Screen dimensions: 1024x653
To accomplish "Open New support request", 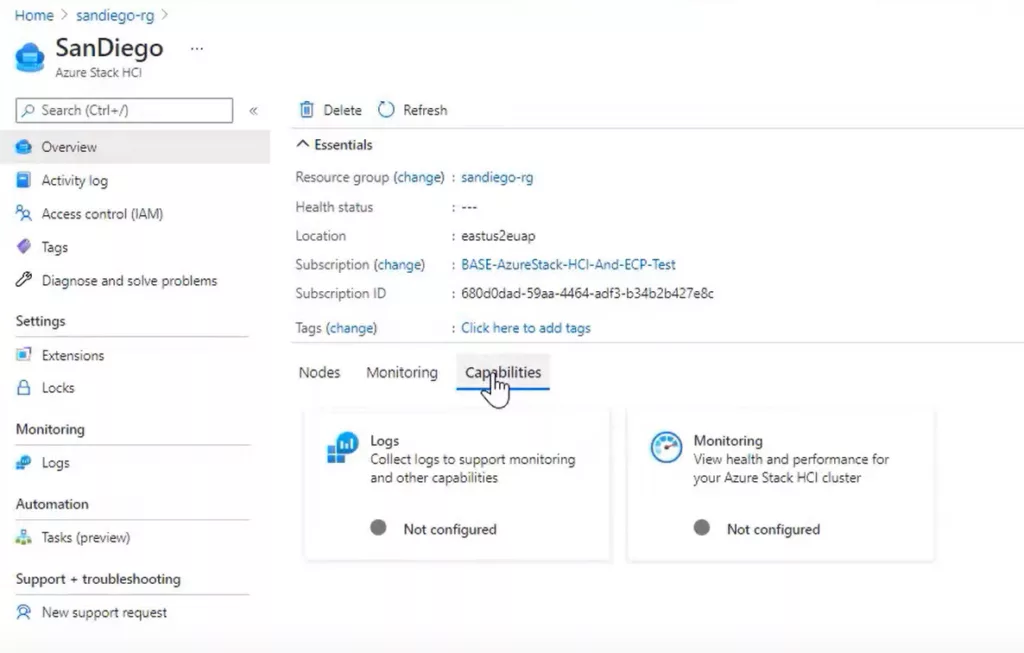I will (104, 613).
